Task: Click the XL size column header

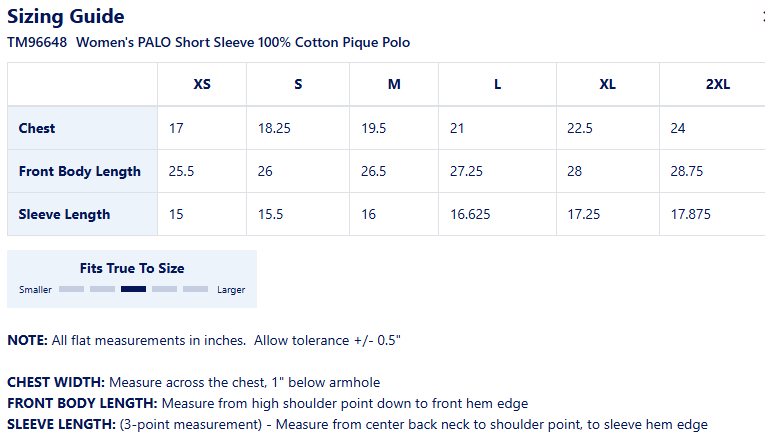Action: click(607, 84)
